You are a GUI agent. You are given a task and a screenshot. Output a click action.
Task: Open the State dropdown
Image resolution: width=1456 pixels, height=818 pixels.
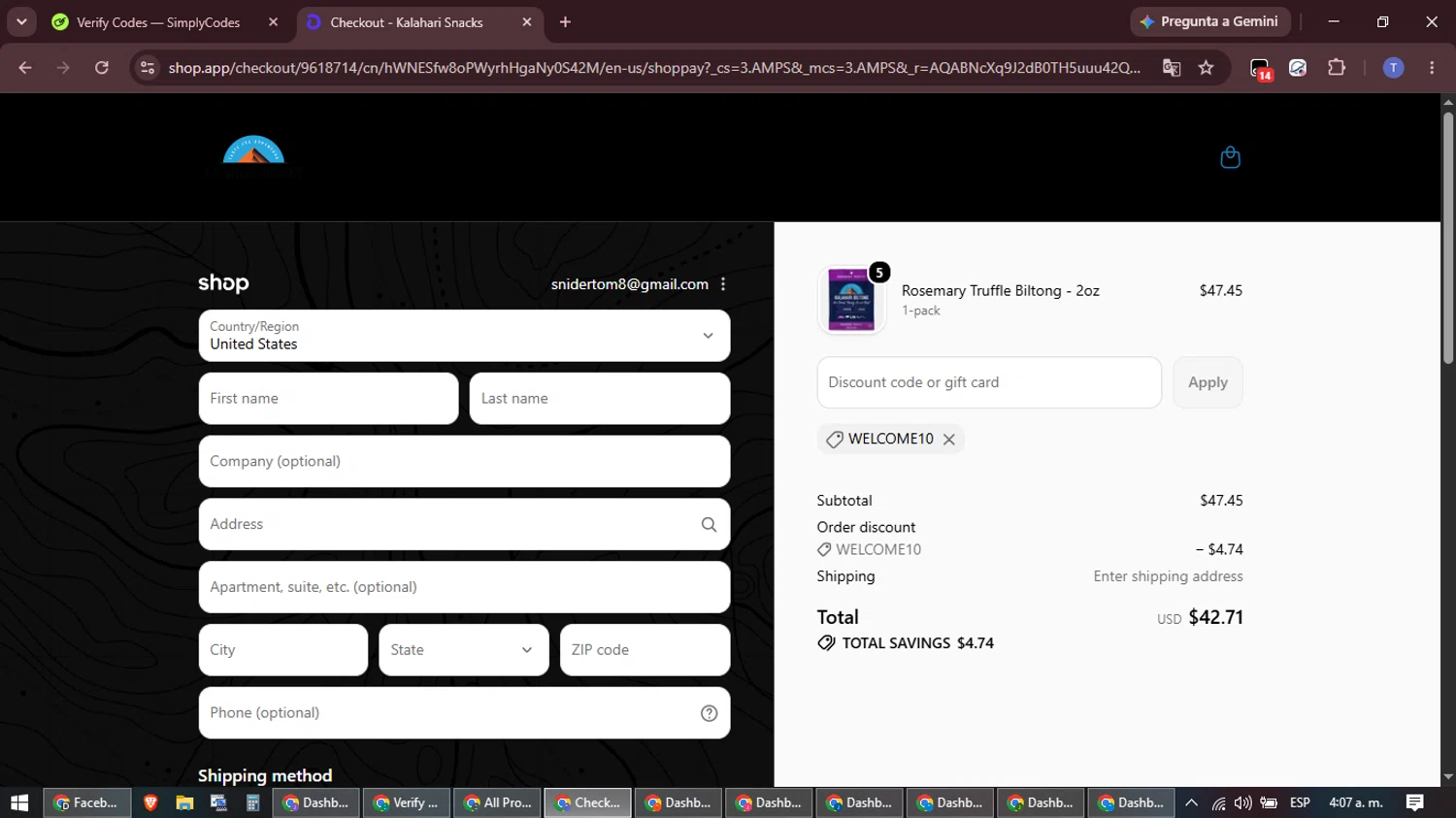tap(463, 650)
